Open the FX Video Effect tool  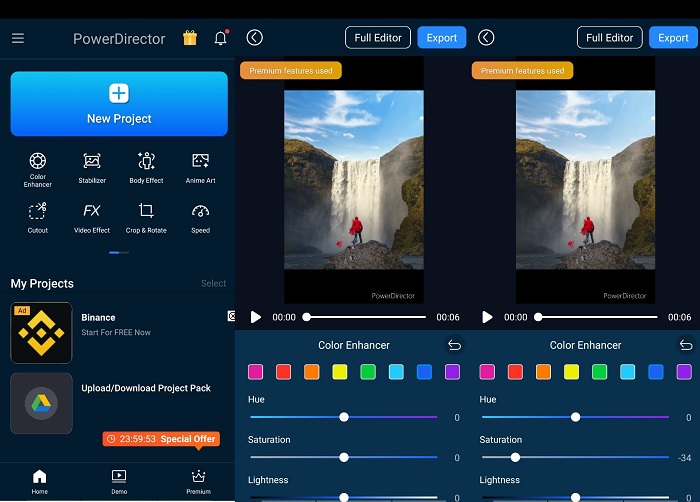point(92,218)
